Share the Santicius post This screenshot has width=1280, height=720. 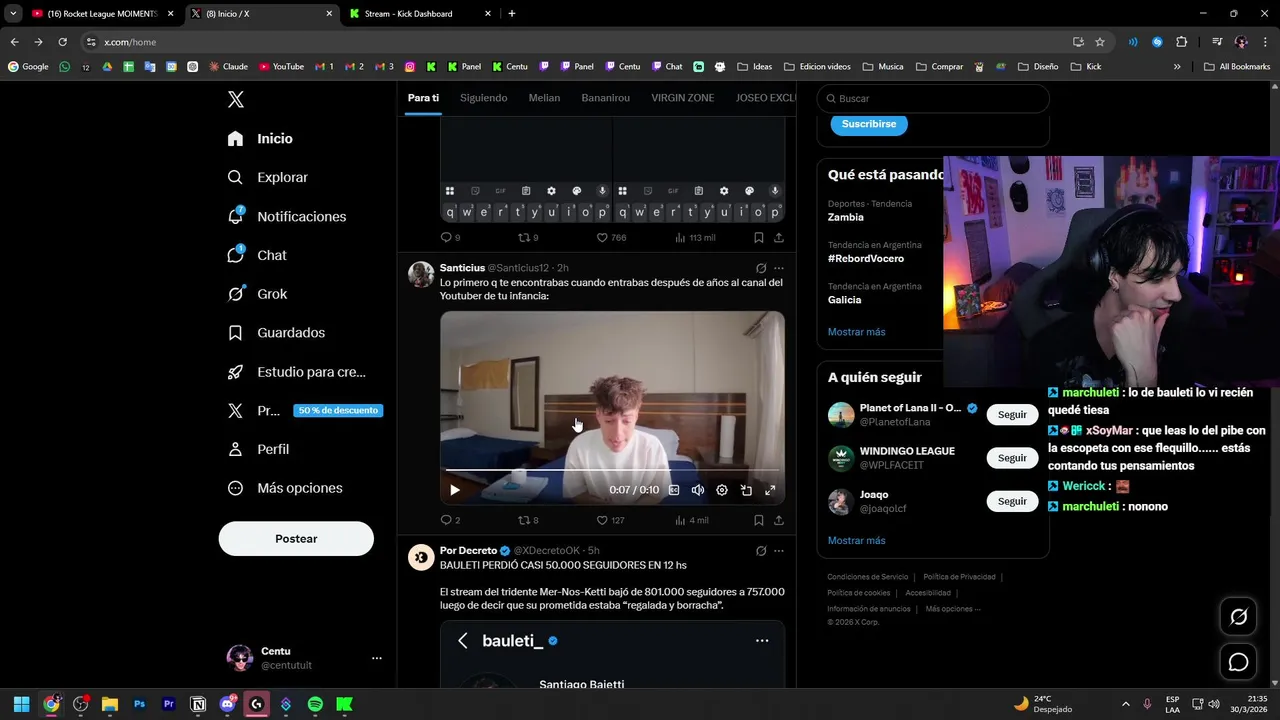pos(778,520)
